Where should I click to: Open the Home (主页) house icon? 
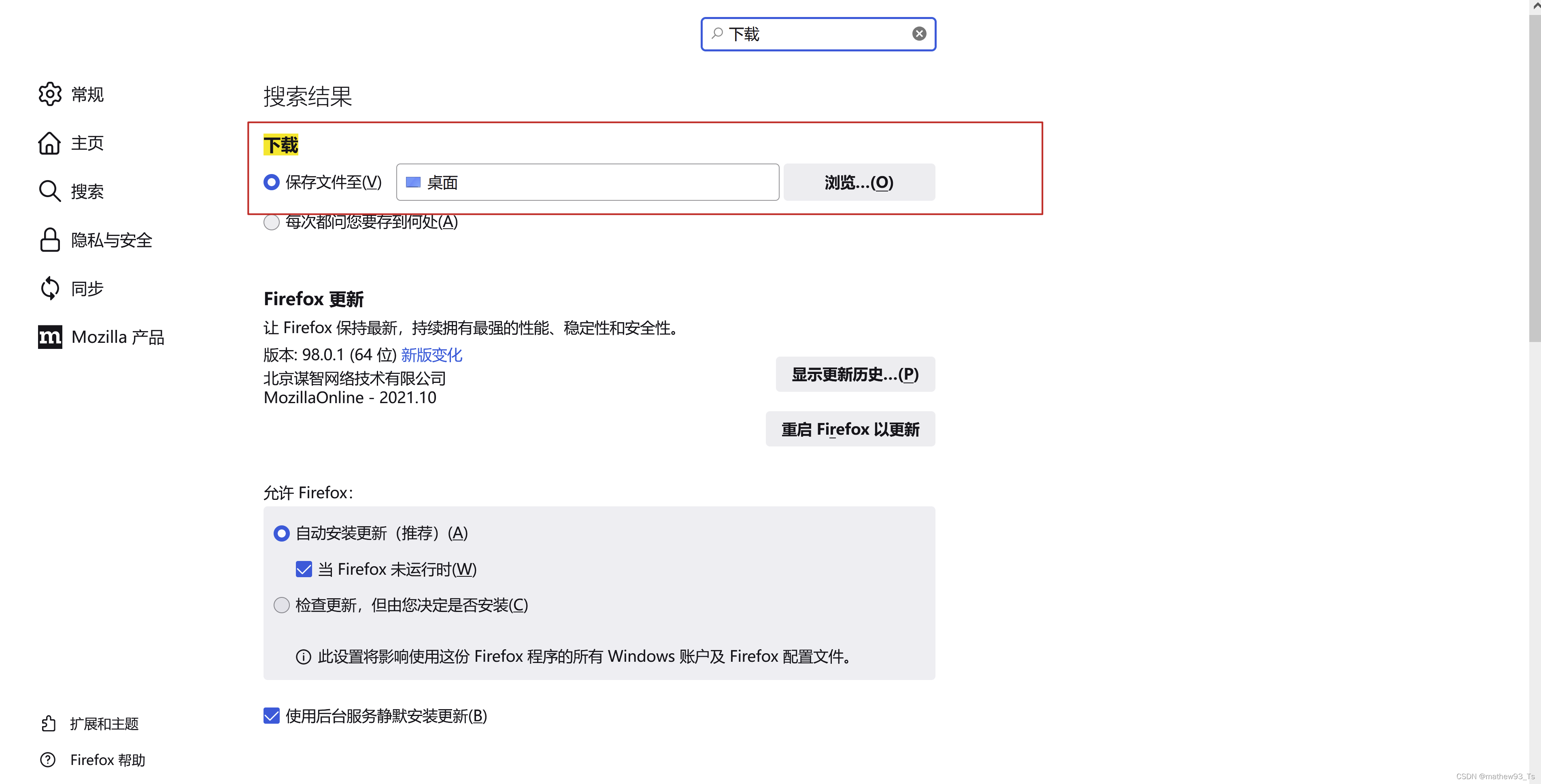pyautogui.click(x=50, y=143)
